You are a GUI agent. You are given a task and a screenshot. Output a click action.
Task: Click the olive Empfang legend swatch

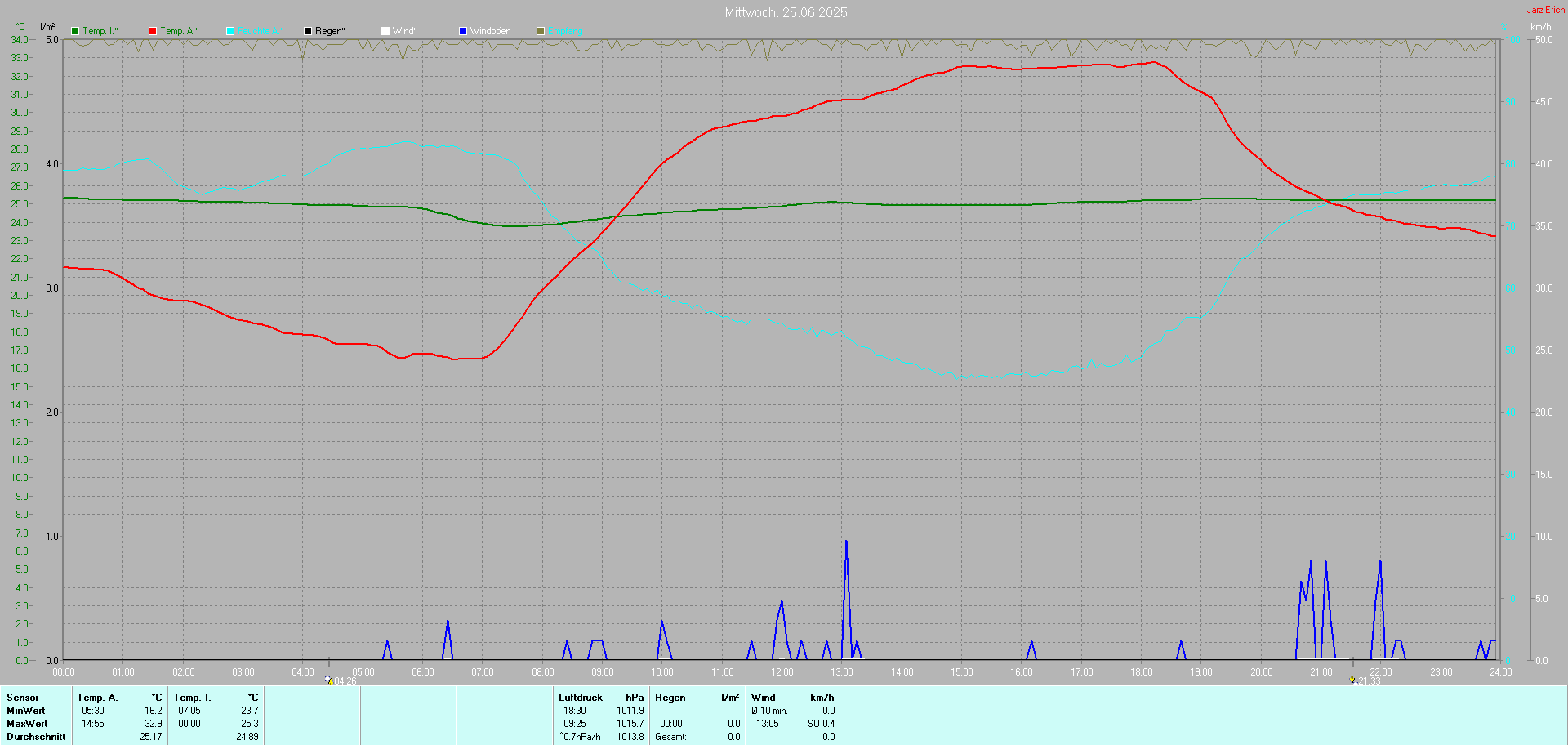(541, 31)
